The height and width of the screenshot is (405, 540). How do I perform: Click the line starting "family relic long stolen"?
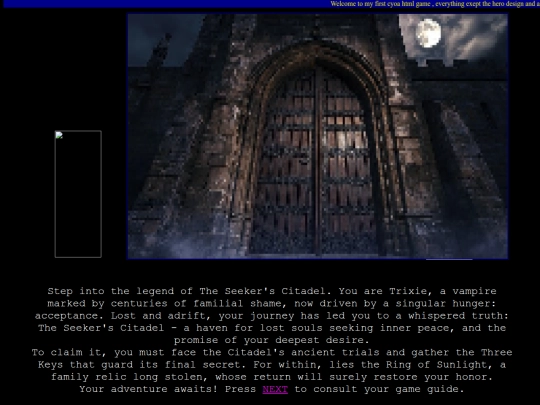pos(272,377)
